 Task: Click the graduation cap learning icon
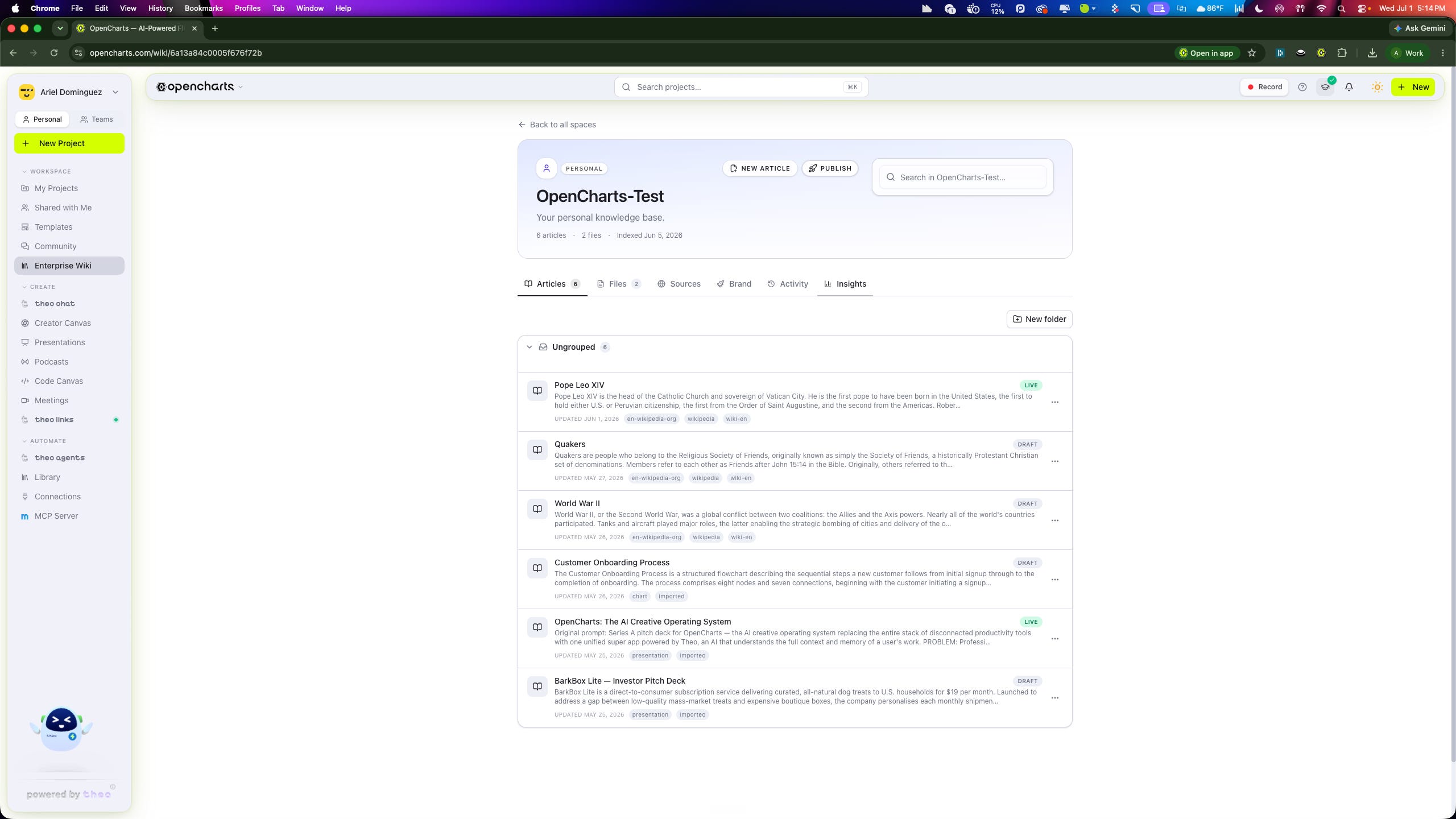[1325, 87]
